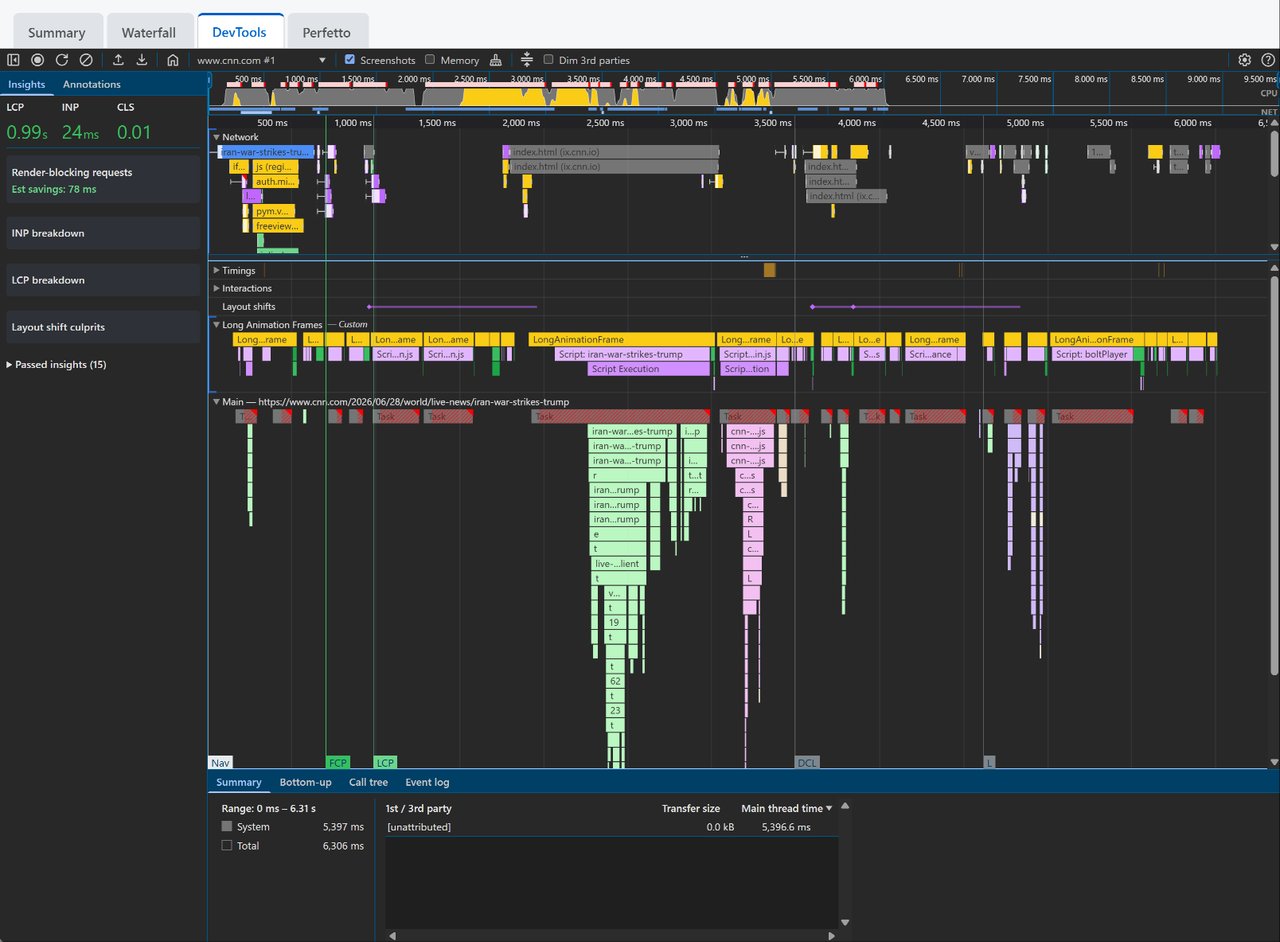Expand the Timings track
The image size is (1280, 942).
point(216,270)
